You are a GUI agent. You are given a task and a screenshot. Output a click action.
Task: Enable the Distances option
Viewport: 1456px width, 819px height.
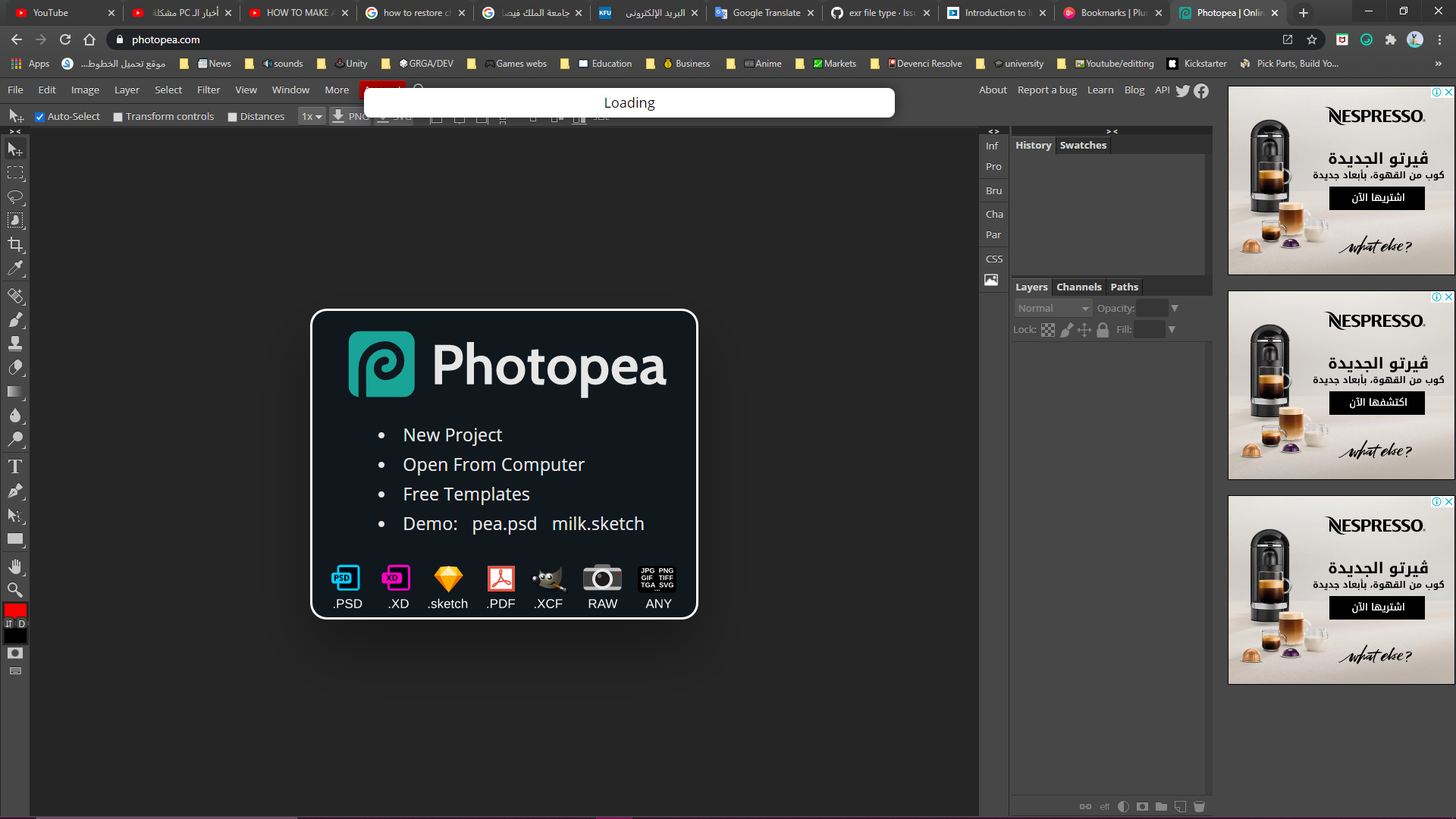(233, 116)
